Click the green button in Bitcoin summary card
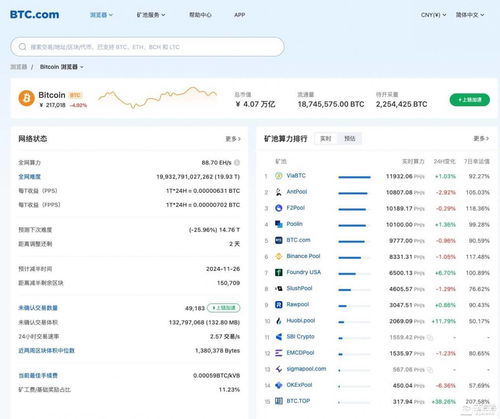This screenshot has width=500, height=419. click(x=470, y=100)
